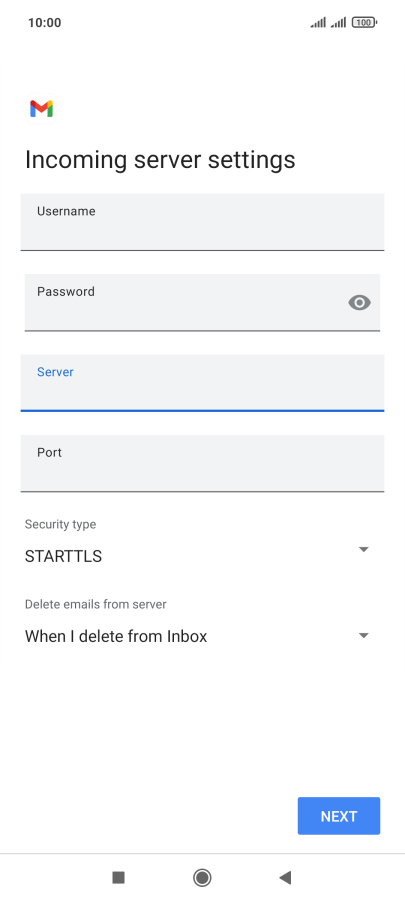The height and width of the screenshot is (902, 405).
Task: Tap the second signal strength icon
Action: pos(338,22)
